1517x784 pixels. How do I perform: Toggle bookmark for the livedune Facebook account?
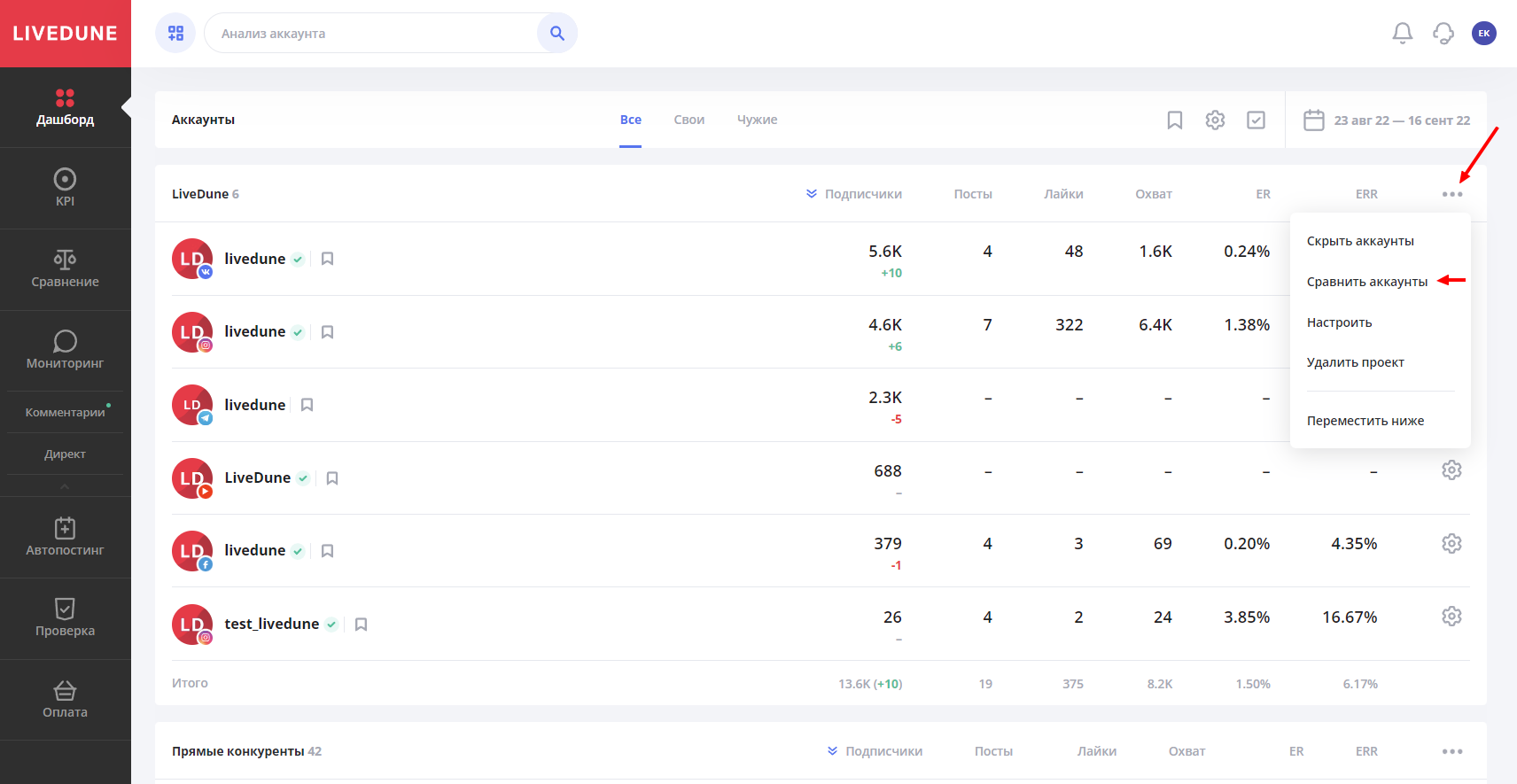click(x=327, y=551)
